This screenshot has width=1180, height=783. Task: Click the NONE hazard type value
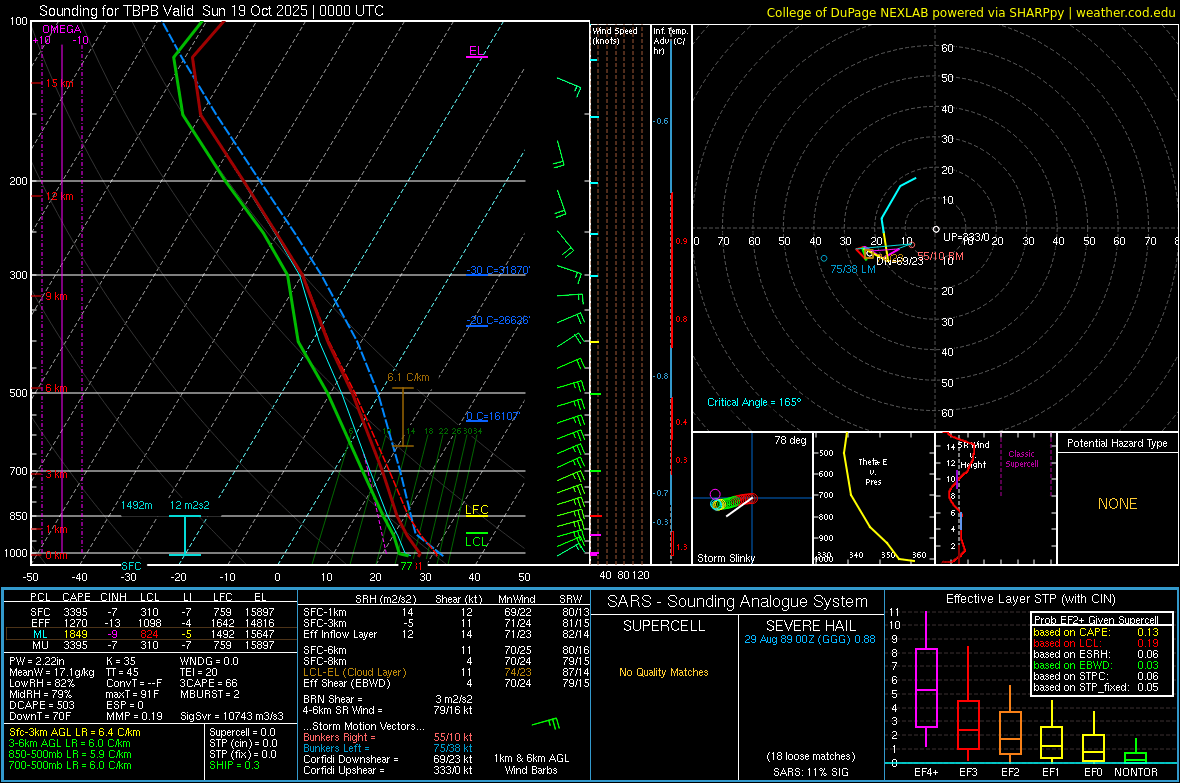click(x=1118, y=504)
